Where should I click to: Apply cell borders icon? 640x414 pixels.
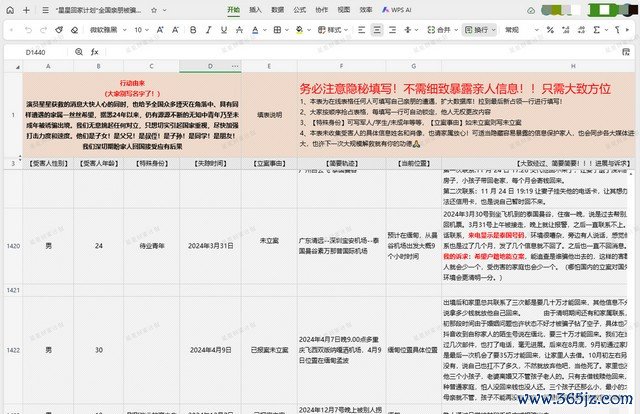pos(277,30)
